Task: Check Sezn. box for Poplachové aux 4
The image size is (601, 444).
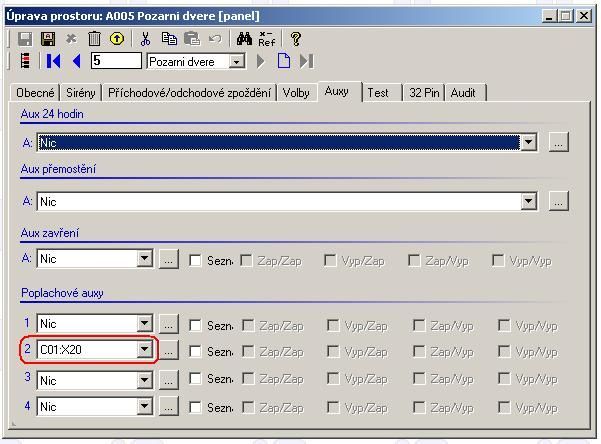Action: click(x=196, y=407)
